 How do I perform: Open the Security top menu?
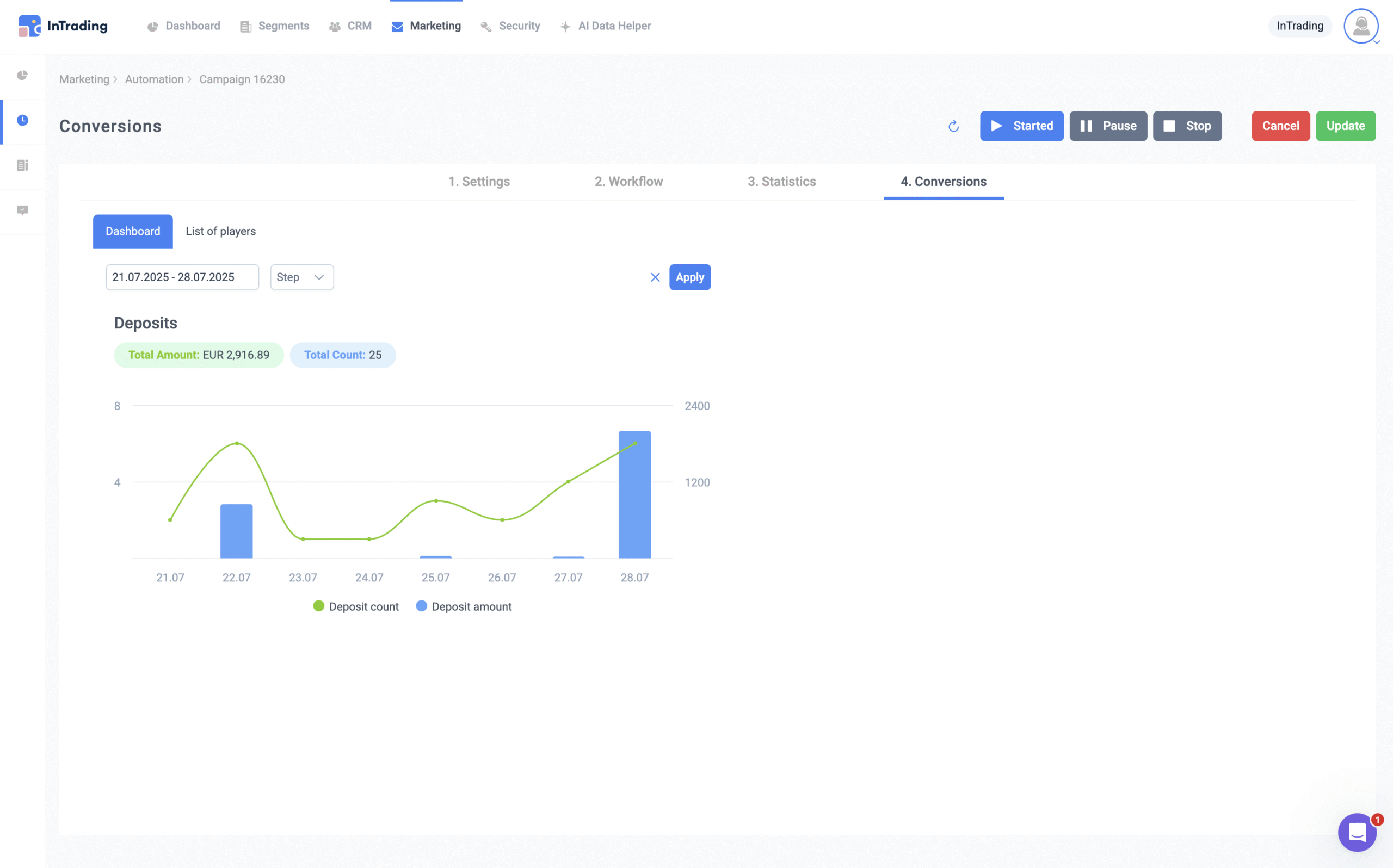tap(510, 26)
